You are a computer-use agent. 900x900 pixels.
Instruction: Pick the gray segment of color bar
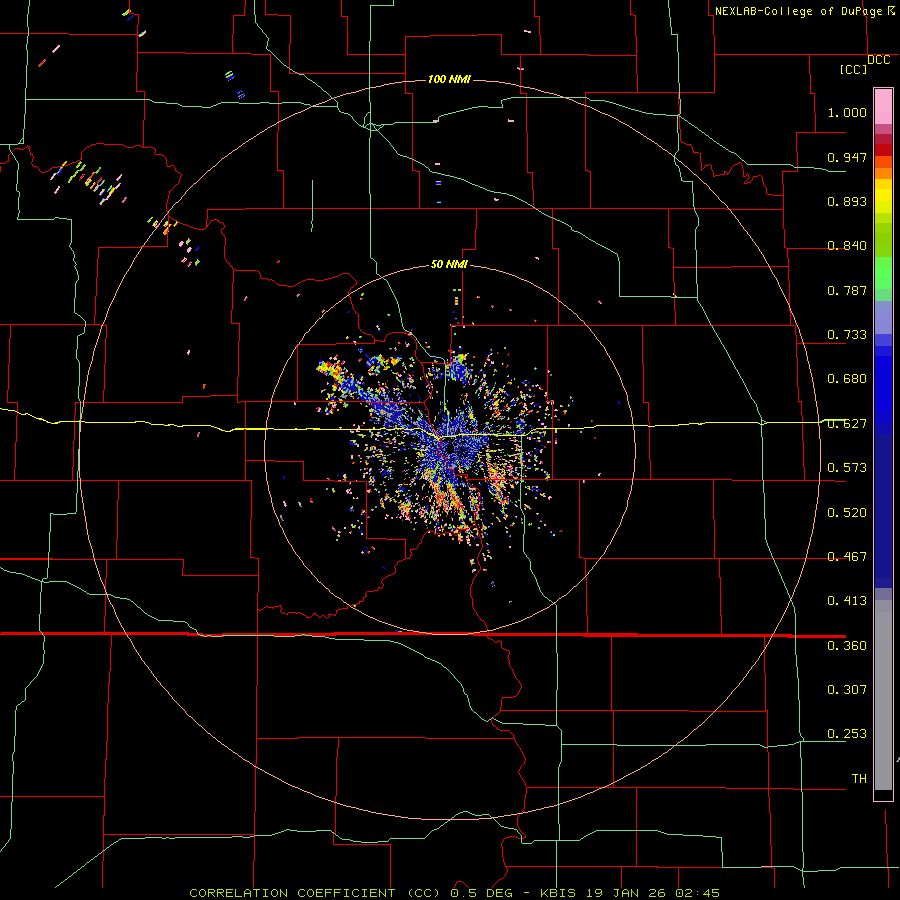pos(883,695)
